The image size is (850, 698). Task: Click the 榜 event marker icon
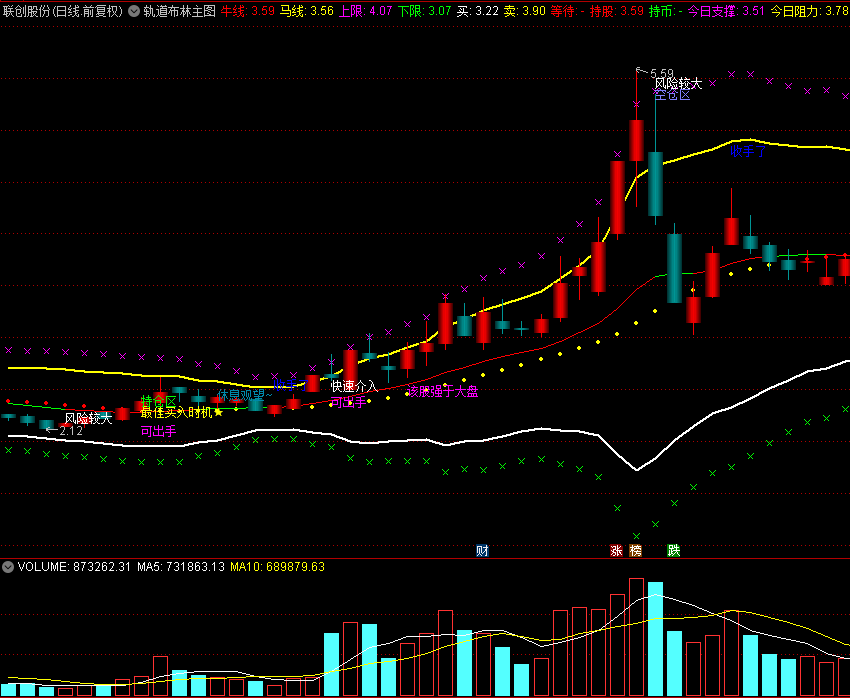(x=635, y=551)
